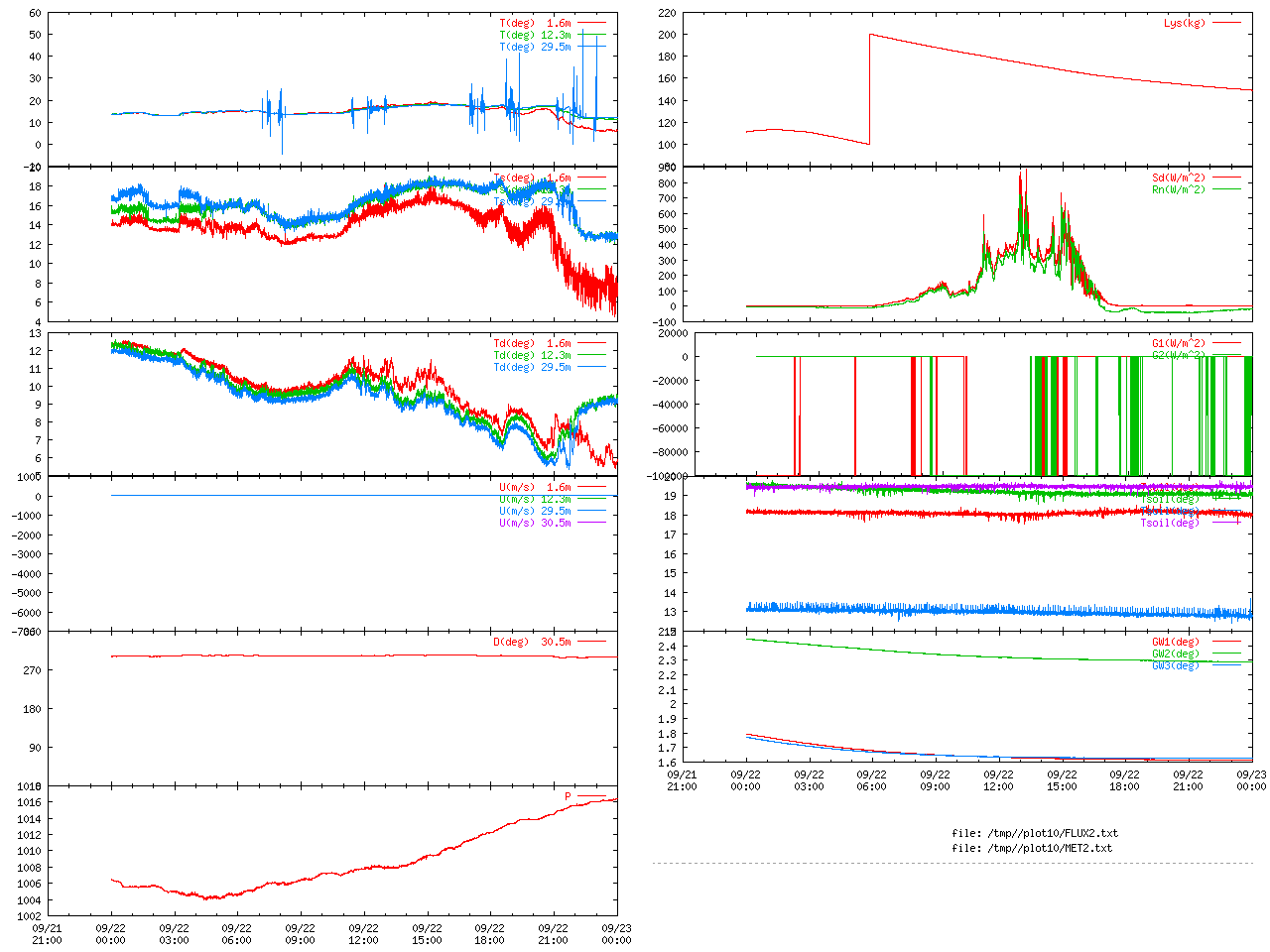Select the '09/22 06:00' label under the GW plot
This screenshot has width=1270, height=952.
[x=872, y=779]
